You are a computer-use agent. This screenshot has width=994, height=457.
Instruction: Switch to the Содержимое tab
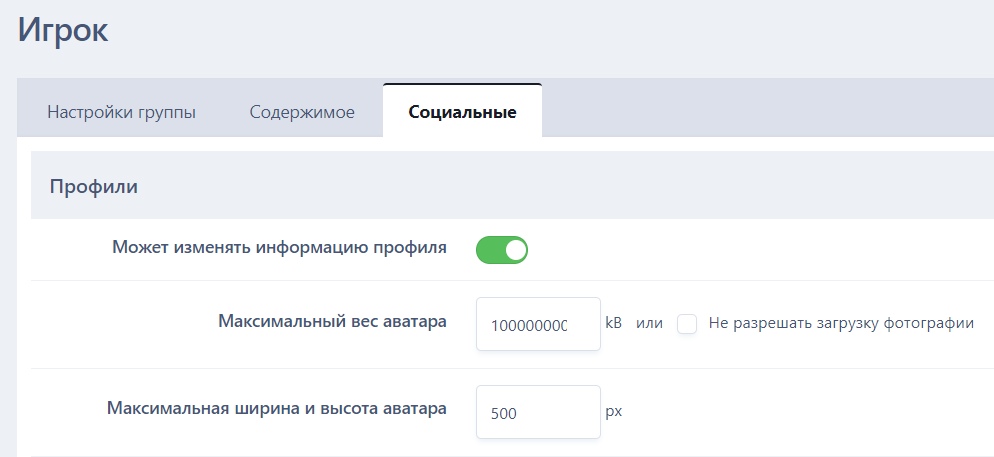point(302,111)
